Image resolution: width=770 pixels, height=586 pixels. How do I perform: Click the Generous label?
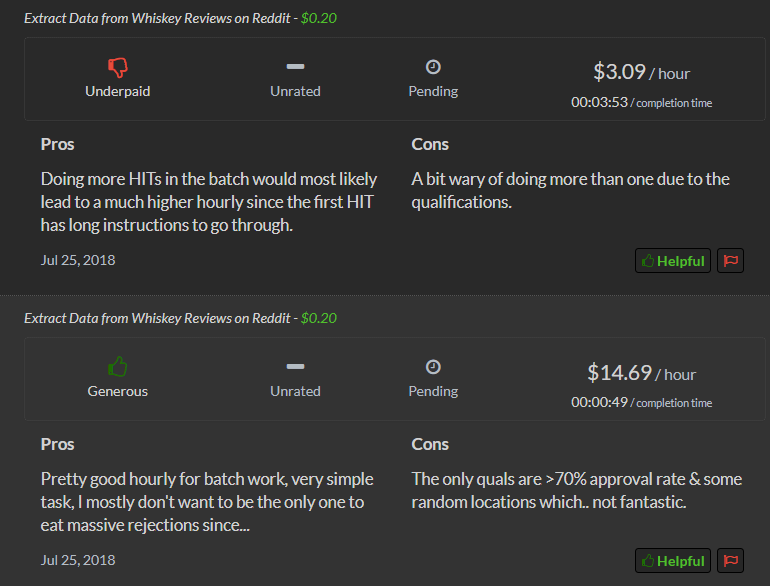118,391
